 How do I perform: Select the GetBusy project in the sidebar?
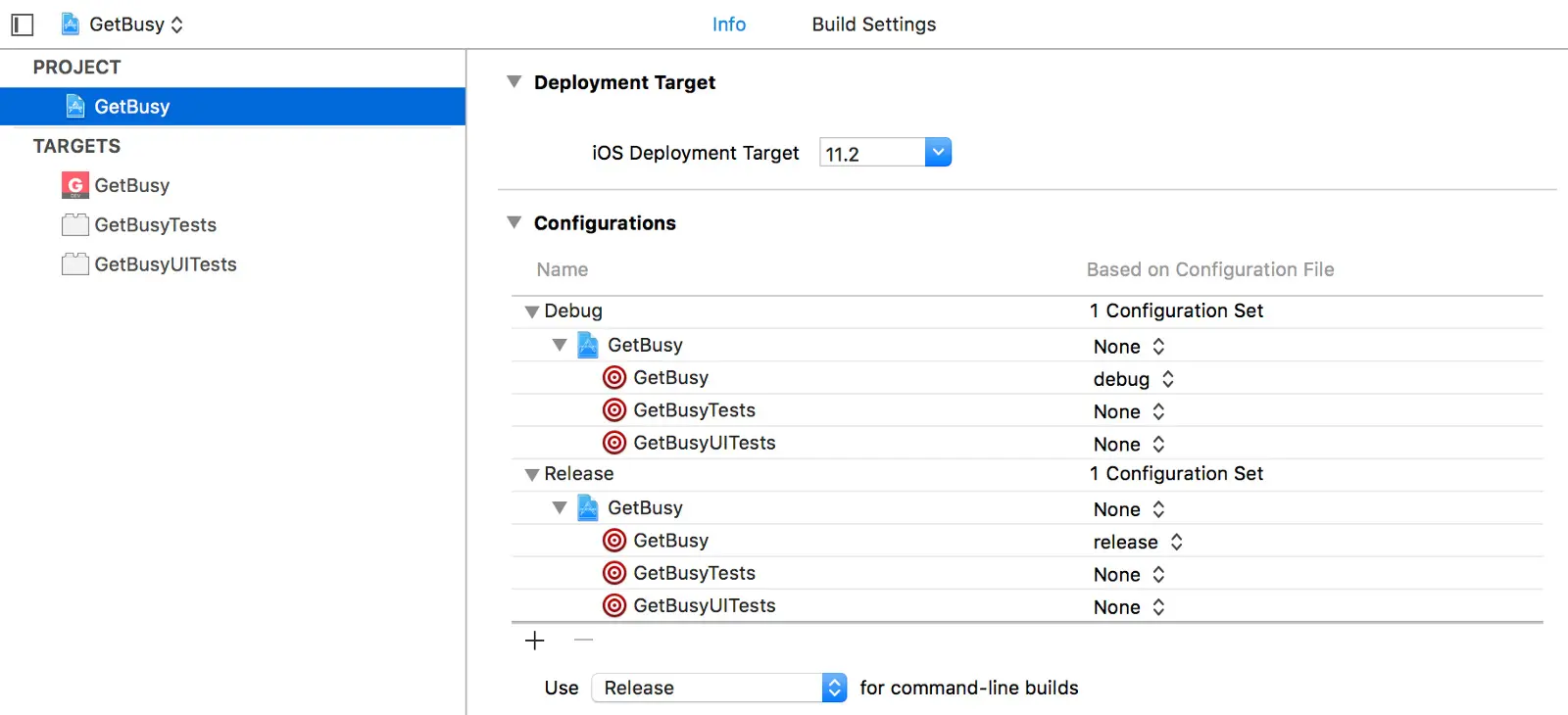(131, 107)
